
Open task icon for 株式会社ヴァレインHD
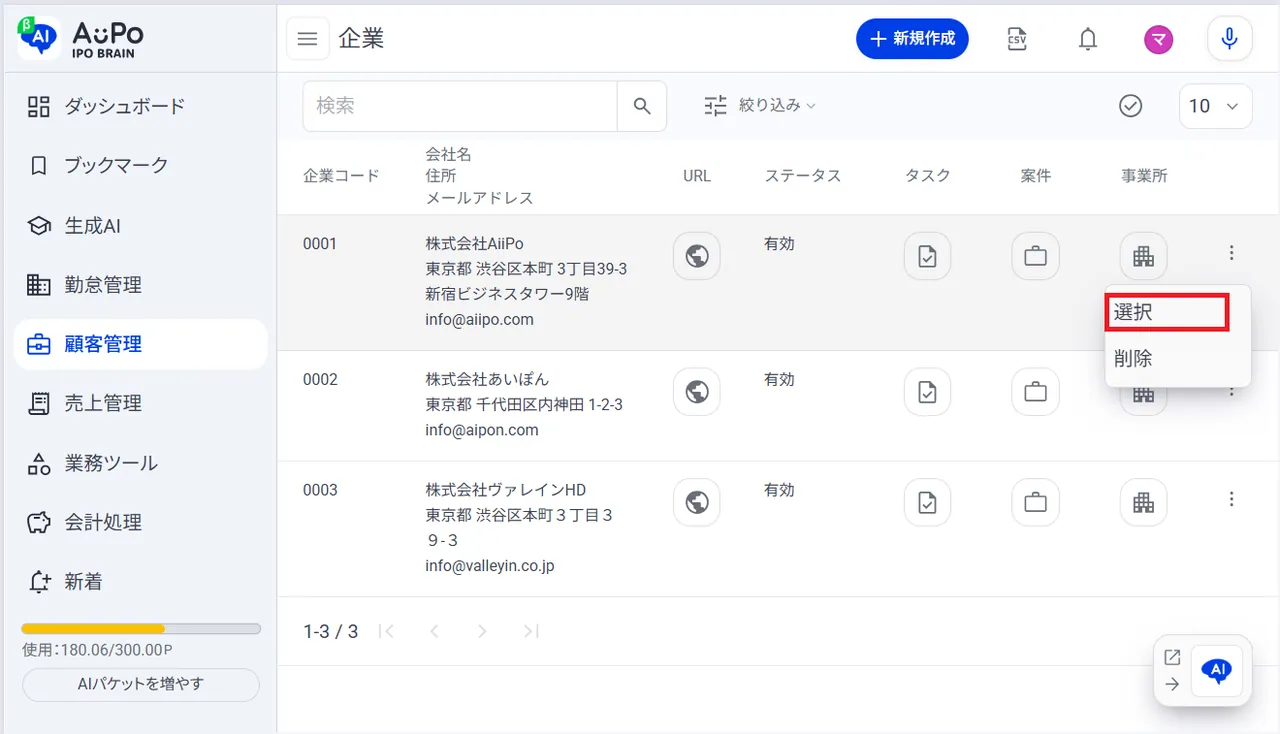(x=928, y=502)
